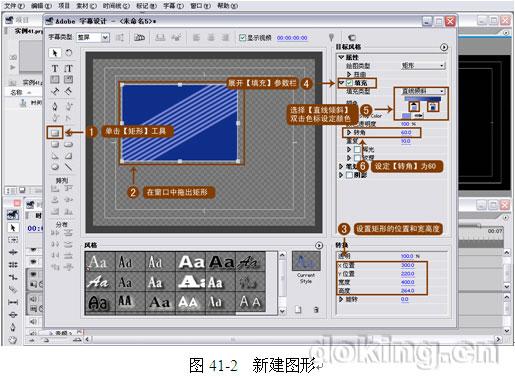
Task: Open the 绘图类型 dropdown showing 矩形
Action: (x=423, y=66)
